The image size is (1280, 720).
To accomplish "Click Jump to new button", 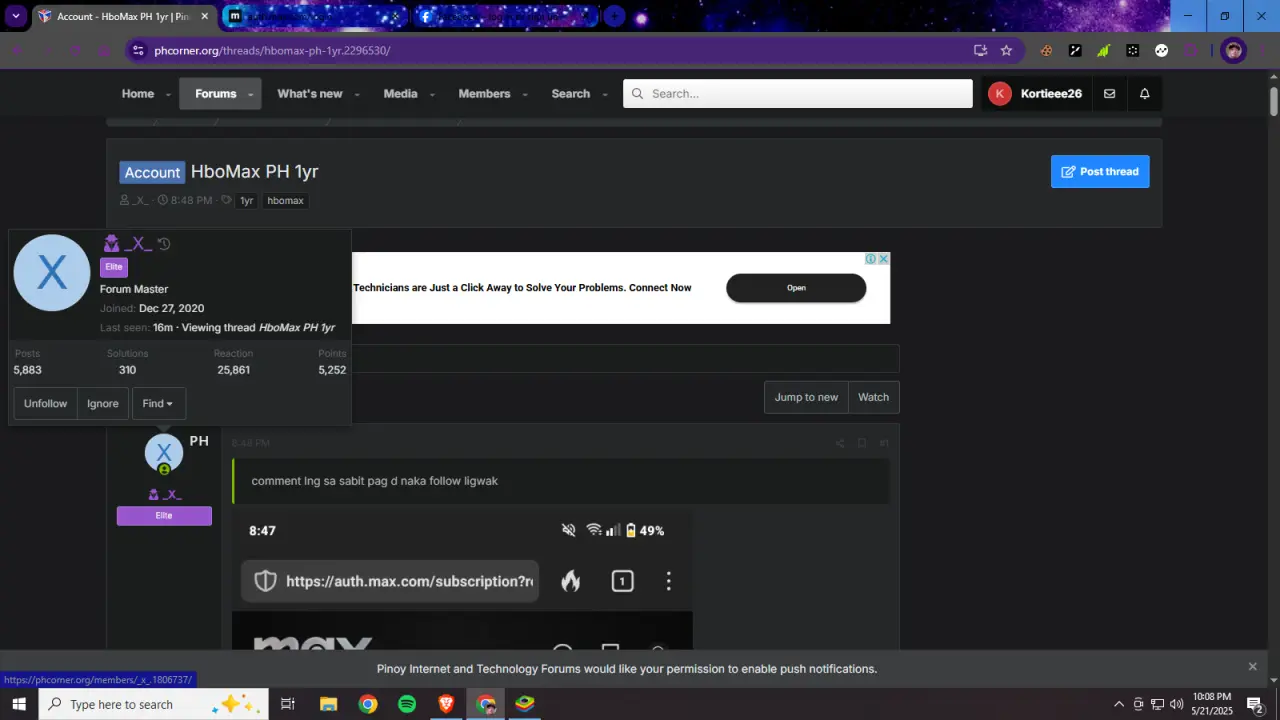I will (806, 397).
